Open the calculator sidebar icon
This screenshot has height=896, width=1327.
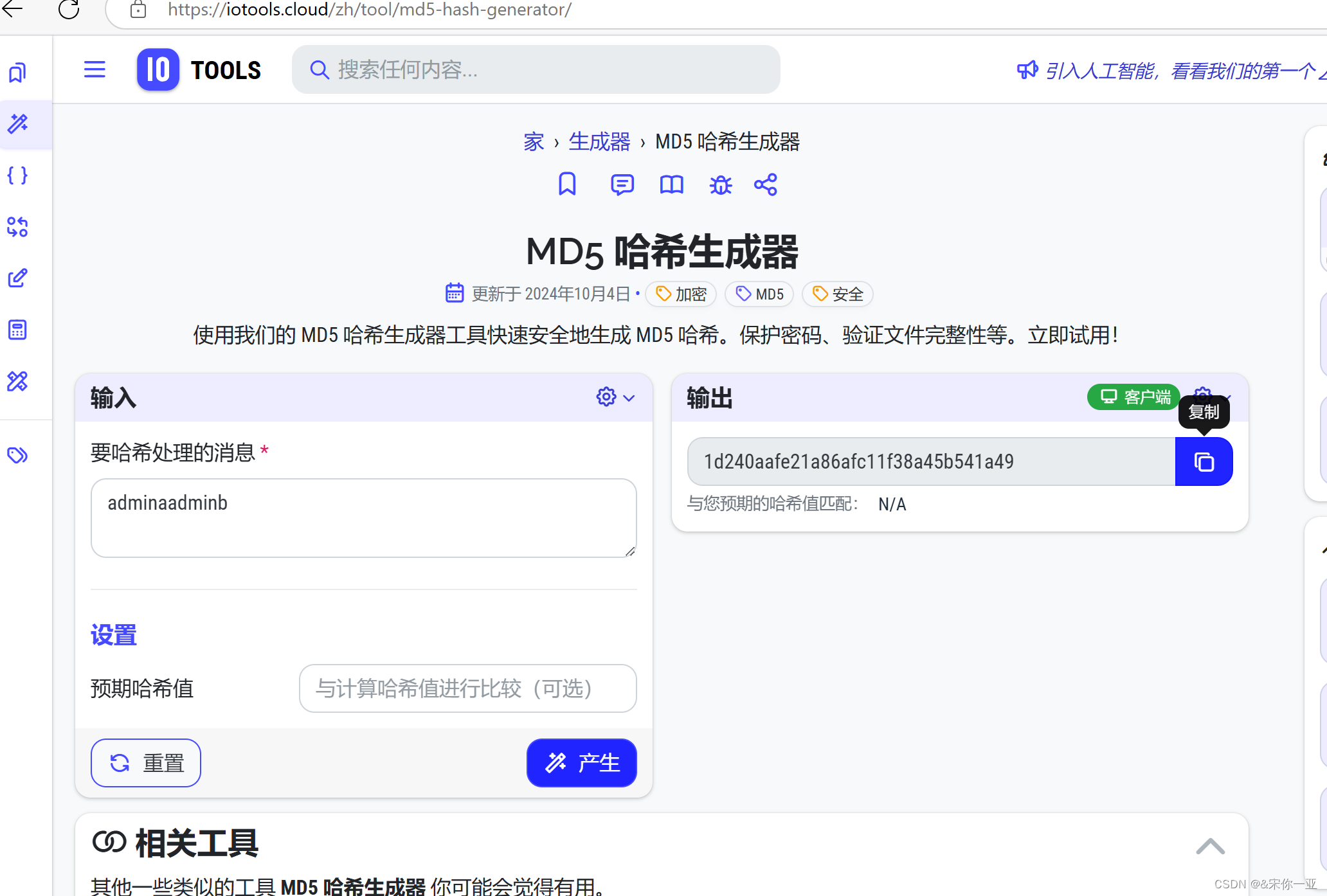pyautogui.click(x=17, y=330)
